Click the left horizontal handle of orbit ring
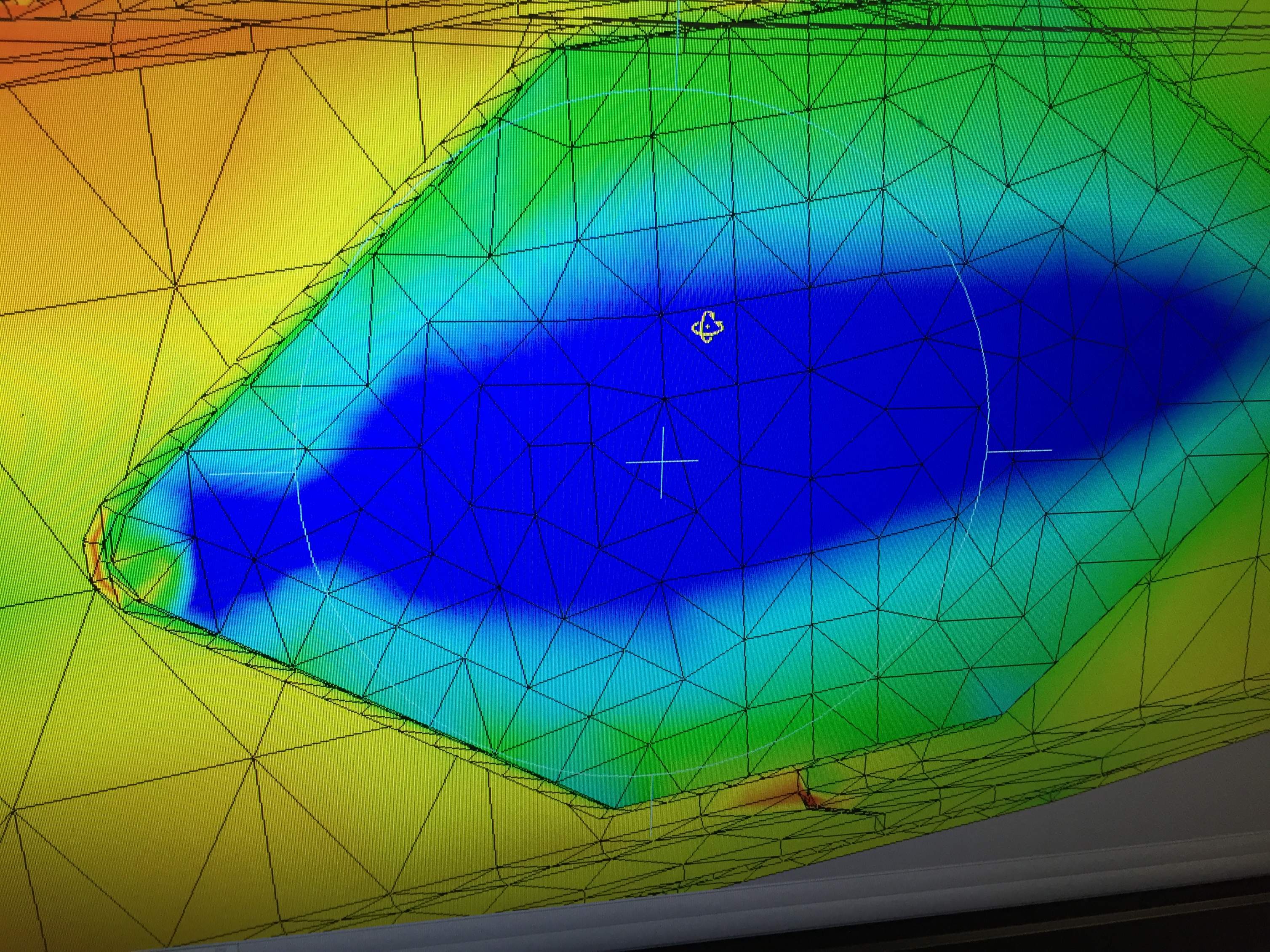The image size is (1270, 952). pos(253,473)
